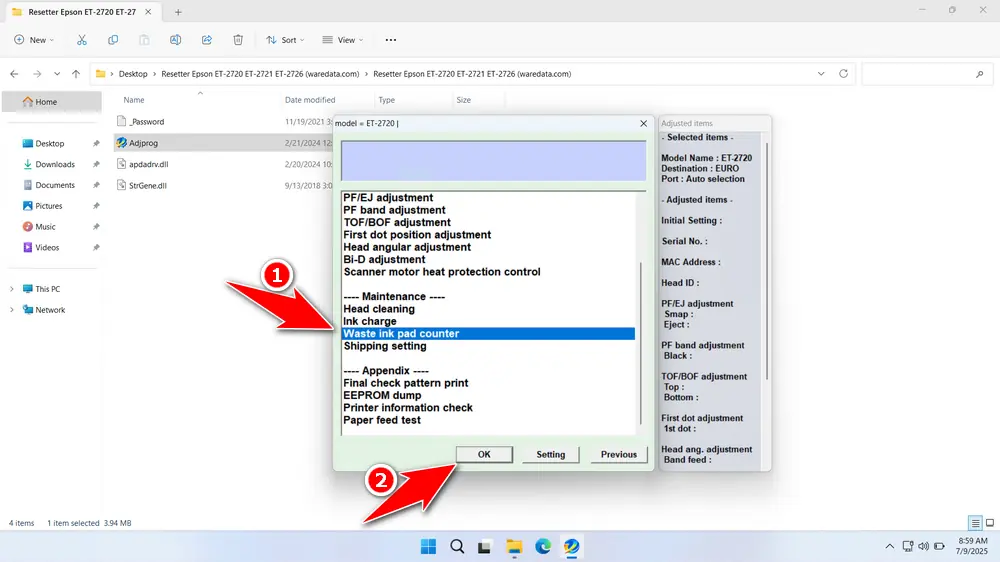Image resolution: width=1000 pixels, height=562 pixels.
Task: Click the Setting button in dialog
Action: point(550,454)
